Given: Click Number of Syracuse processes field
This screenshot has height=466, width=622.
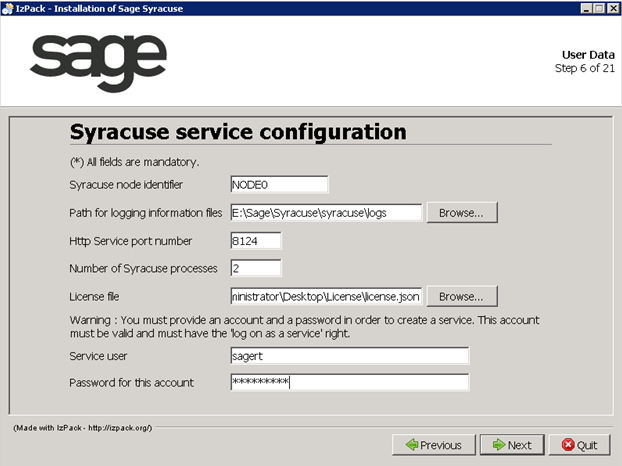Looking at the screenshot, I should pos(256,268).
